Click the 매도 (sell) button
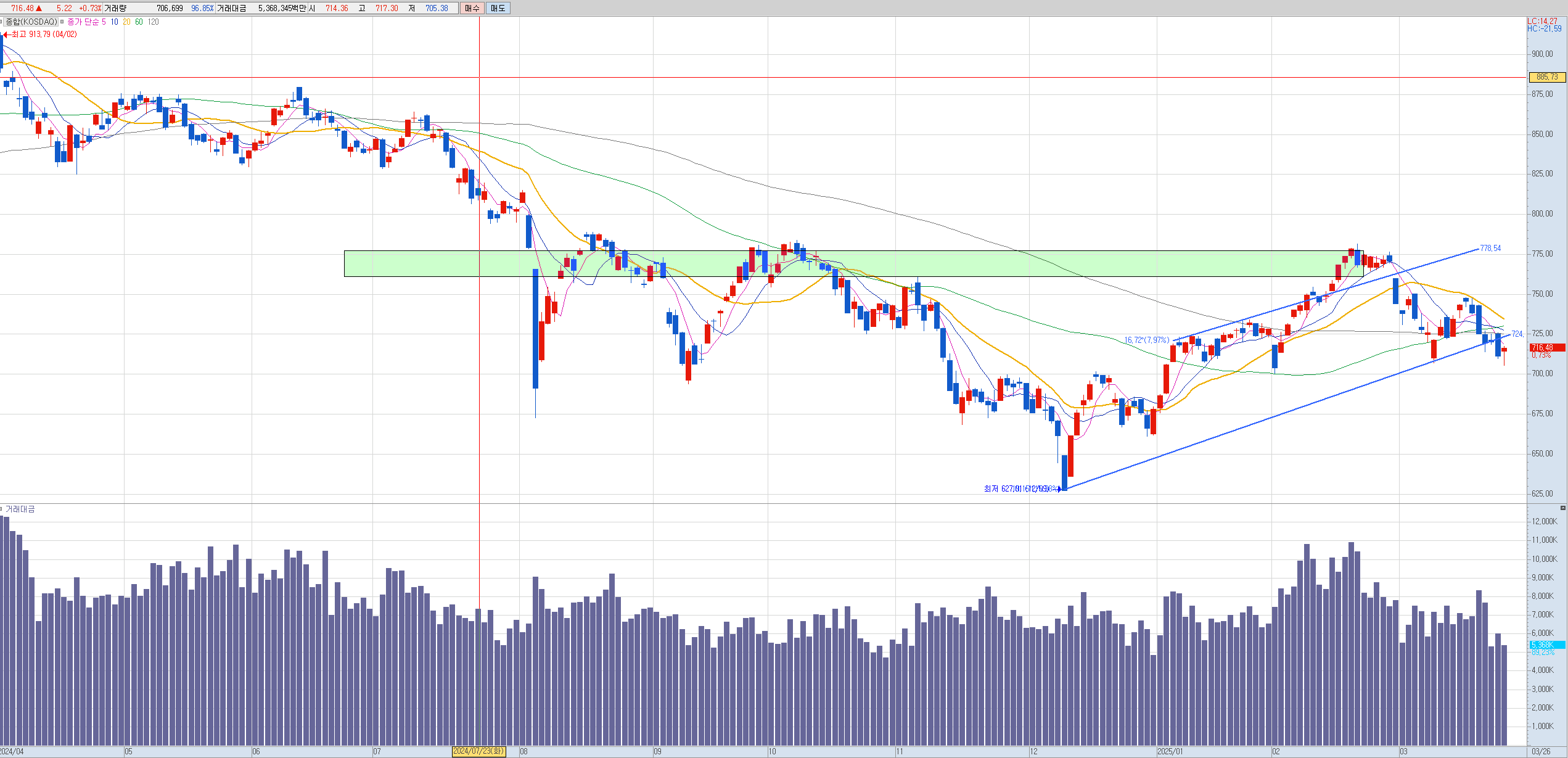 tap(498, 8)
